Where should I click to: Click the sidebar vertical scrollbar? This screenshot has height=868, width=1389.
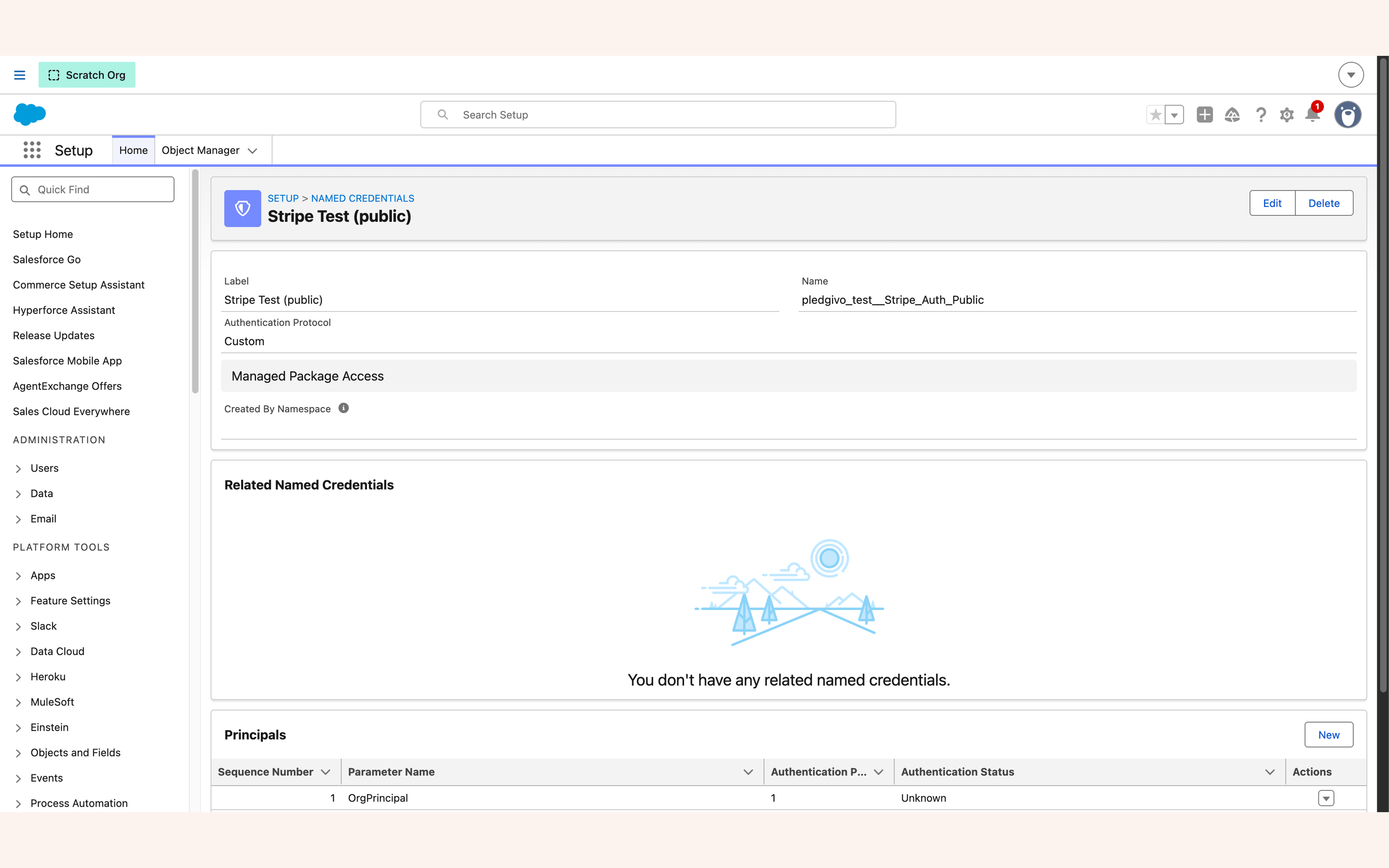click(195, 281)
